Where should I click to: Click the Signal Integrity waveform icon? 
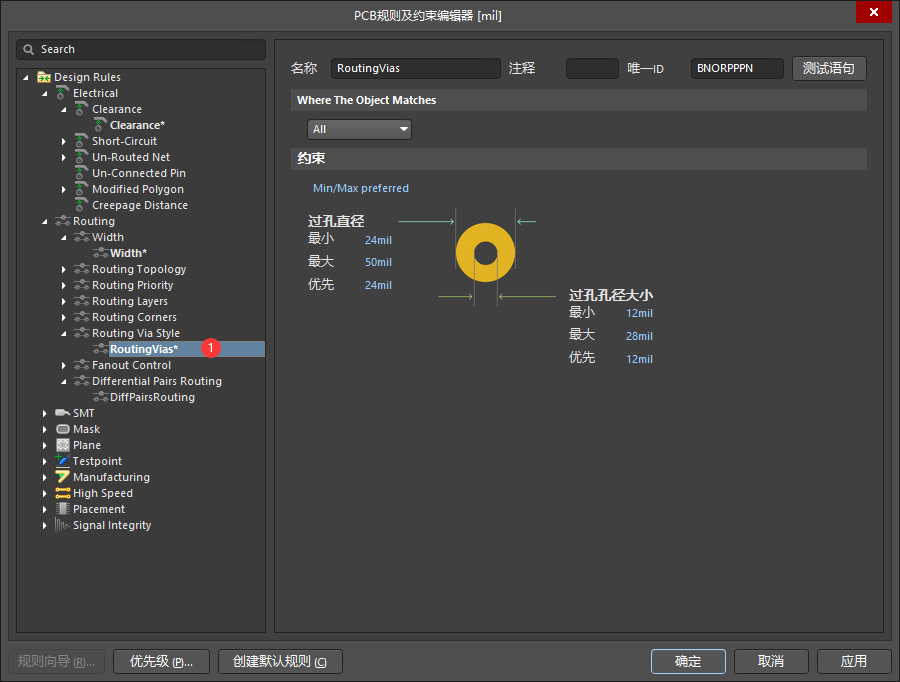pyautogui.click(x=62, y=525)
